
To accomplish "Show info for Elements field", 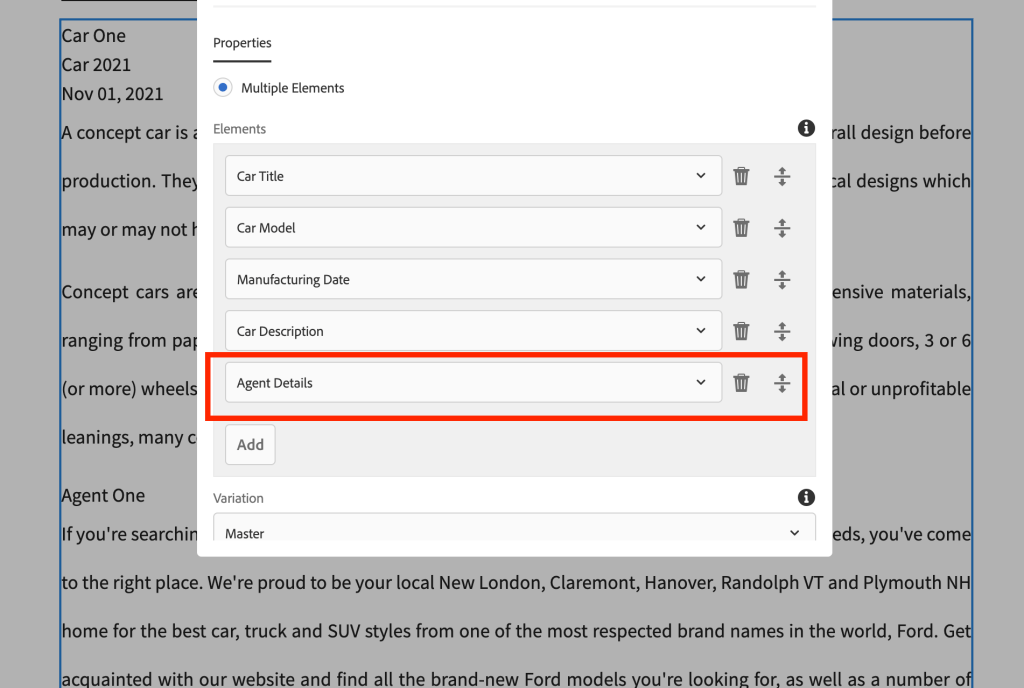I will coord(806,129).
